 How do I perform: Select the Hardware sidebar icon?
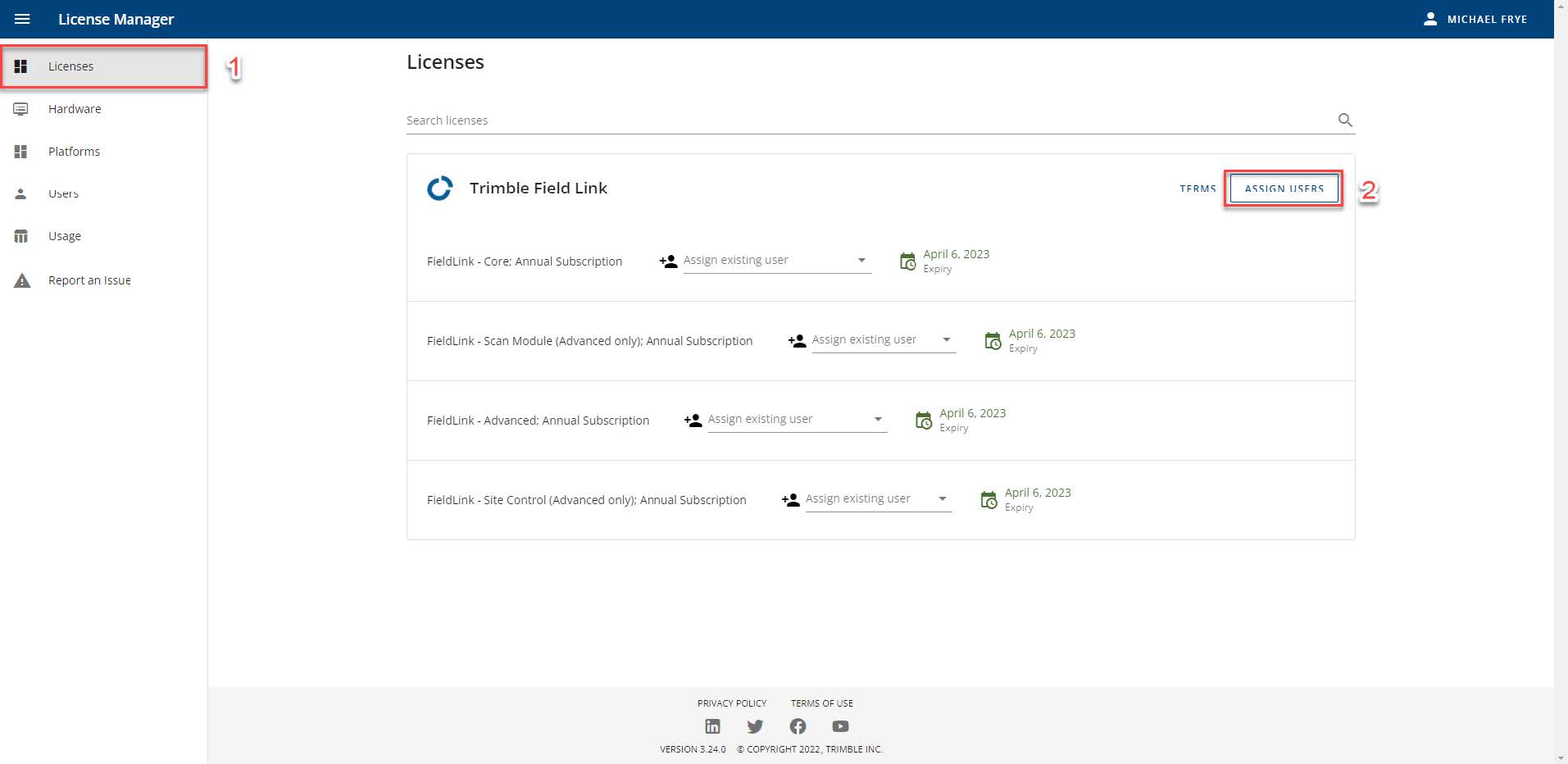[x=21, y=108]
